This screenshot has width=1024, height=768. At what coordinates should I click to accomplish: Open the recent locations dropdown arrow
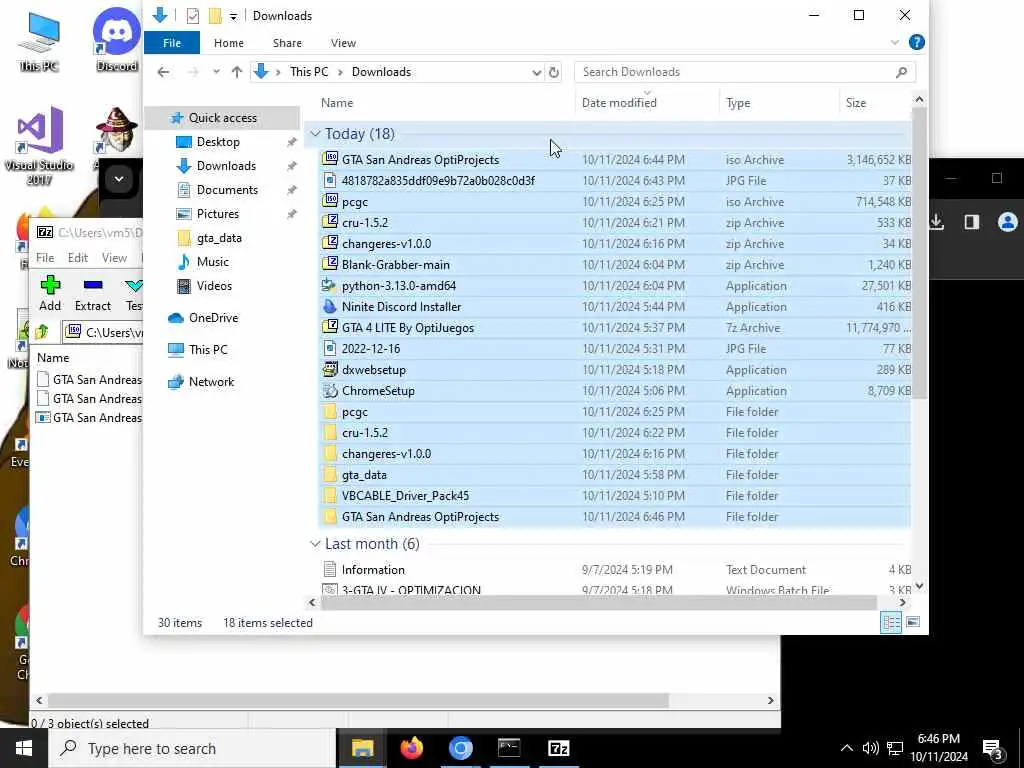pos(216,72)
